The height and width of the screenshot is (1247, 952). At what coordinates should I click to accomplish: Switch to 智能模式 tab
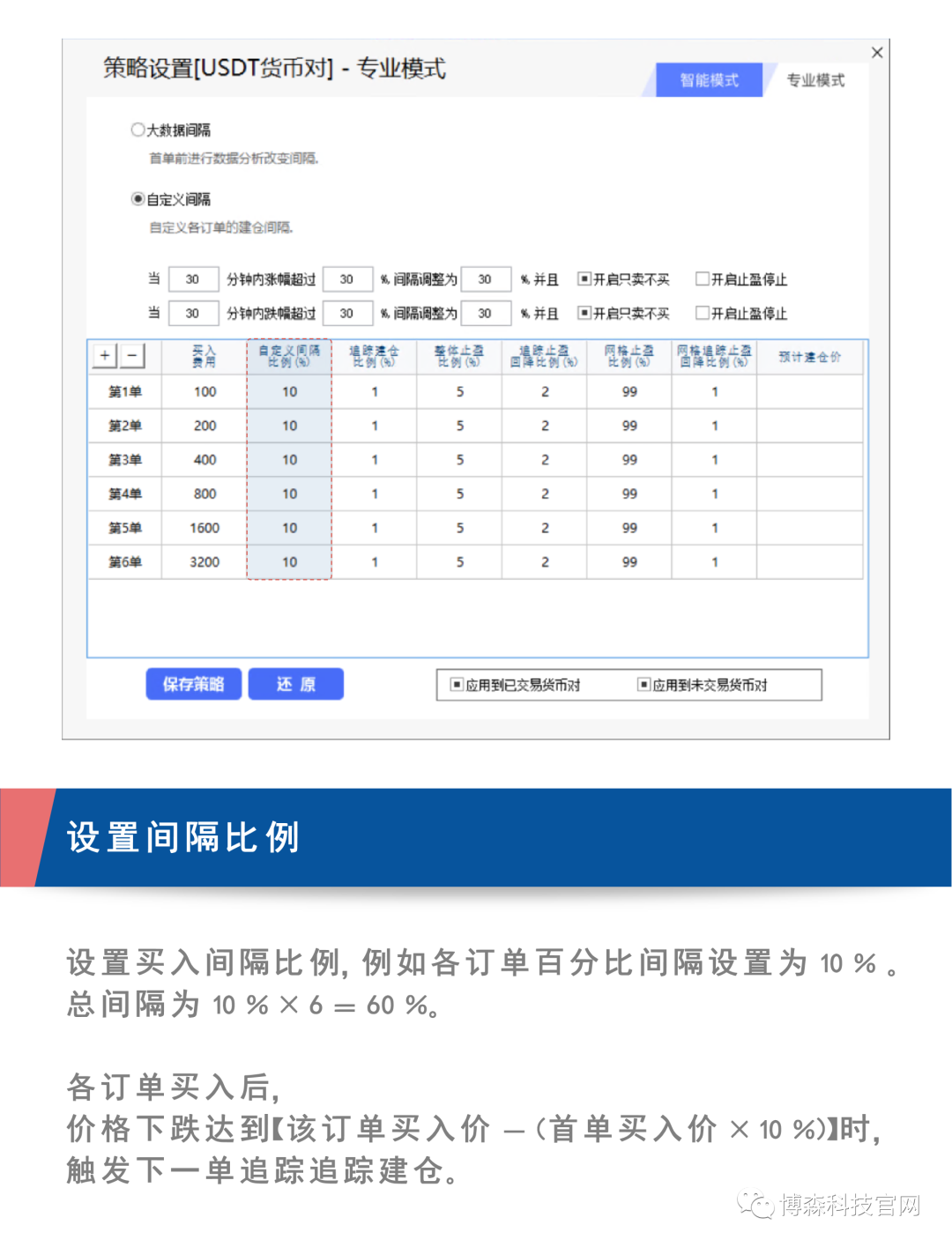(709, 80)
